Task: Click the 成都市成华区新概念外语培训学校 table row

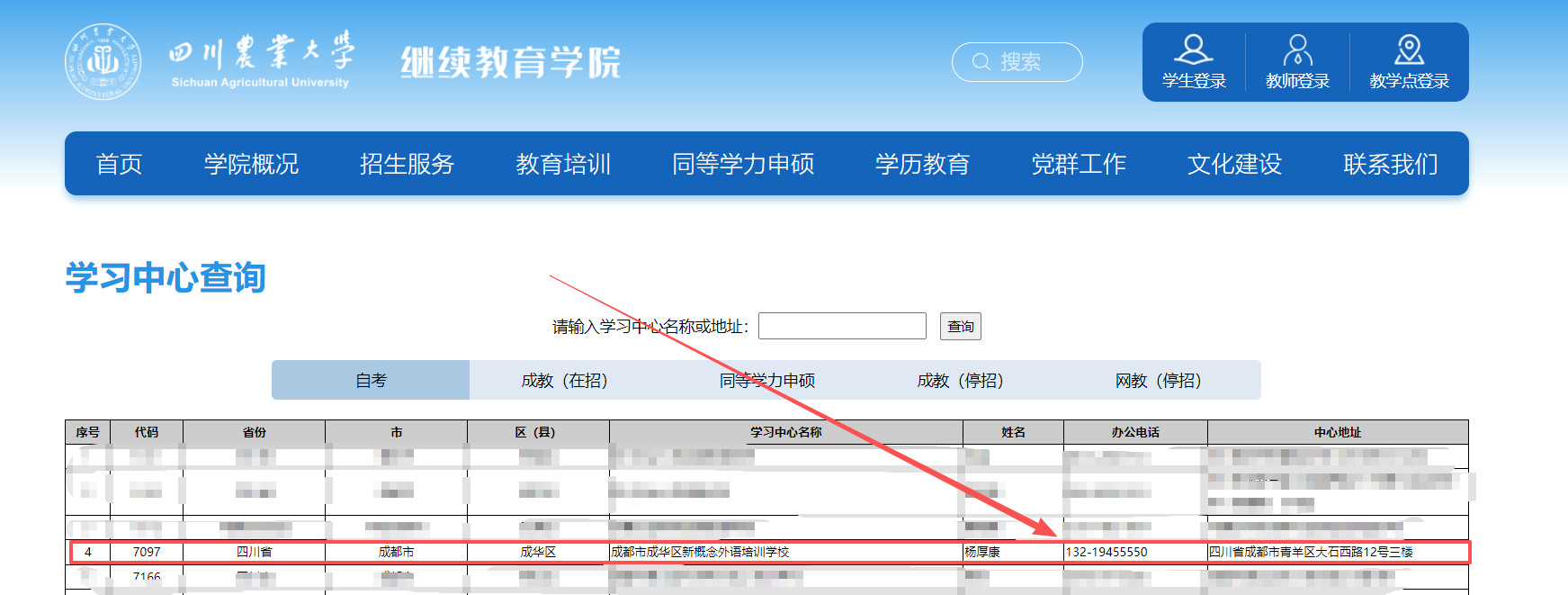Action: point(700,552)
